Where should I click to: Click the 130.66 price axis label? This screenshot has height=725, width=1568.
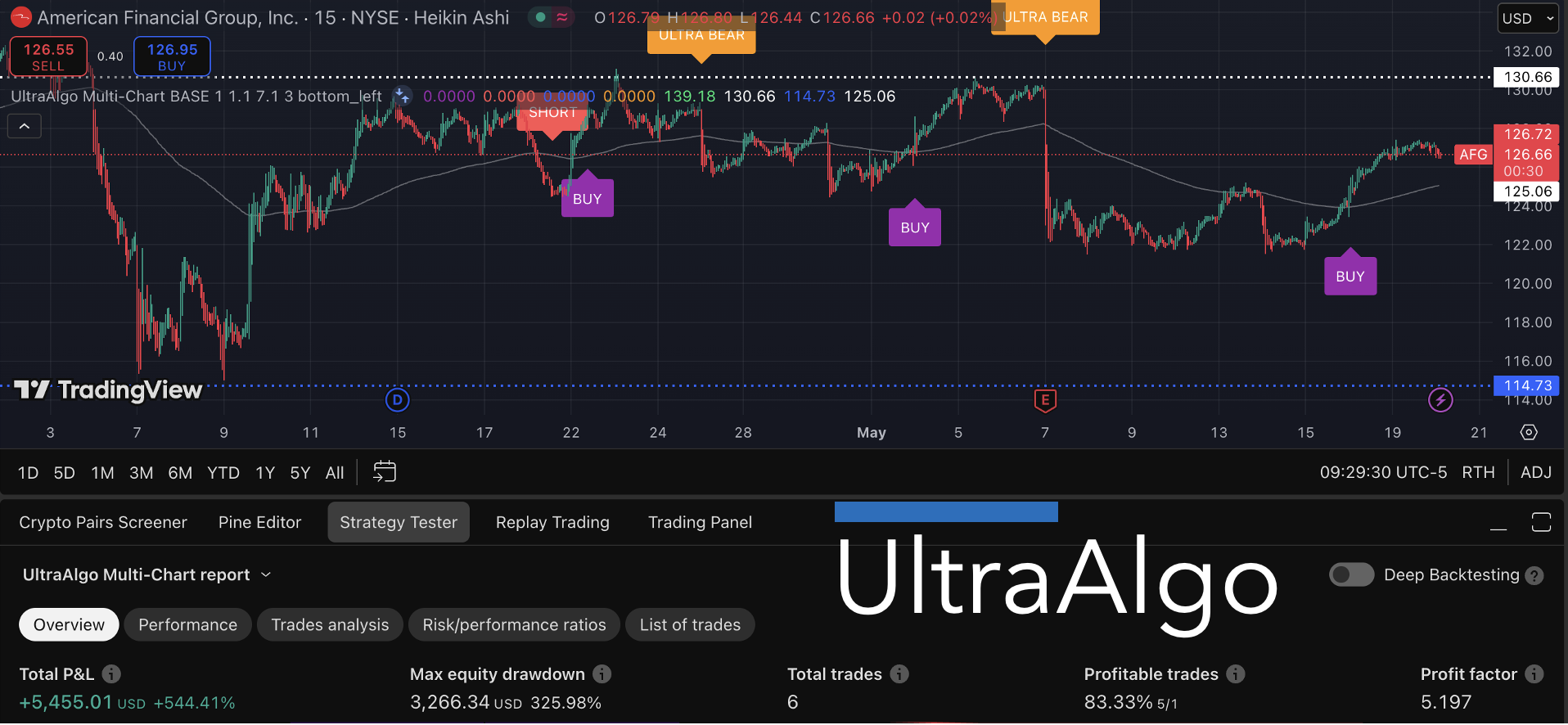[x=1527, y=77]
